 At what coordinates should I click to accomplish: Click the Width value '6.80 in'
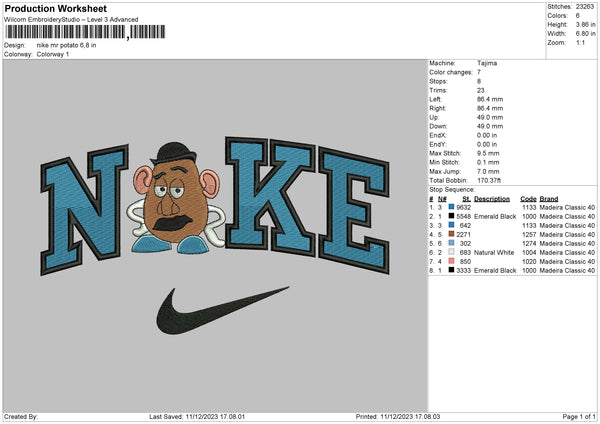click(x=585, y=34)
